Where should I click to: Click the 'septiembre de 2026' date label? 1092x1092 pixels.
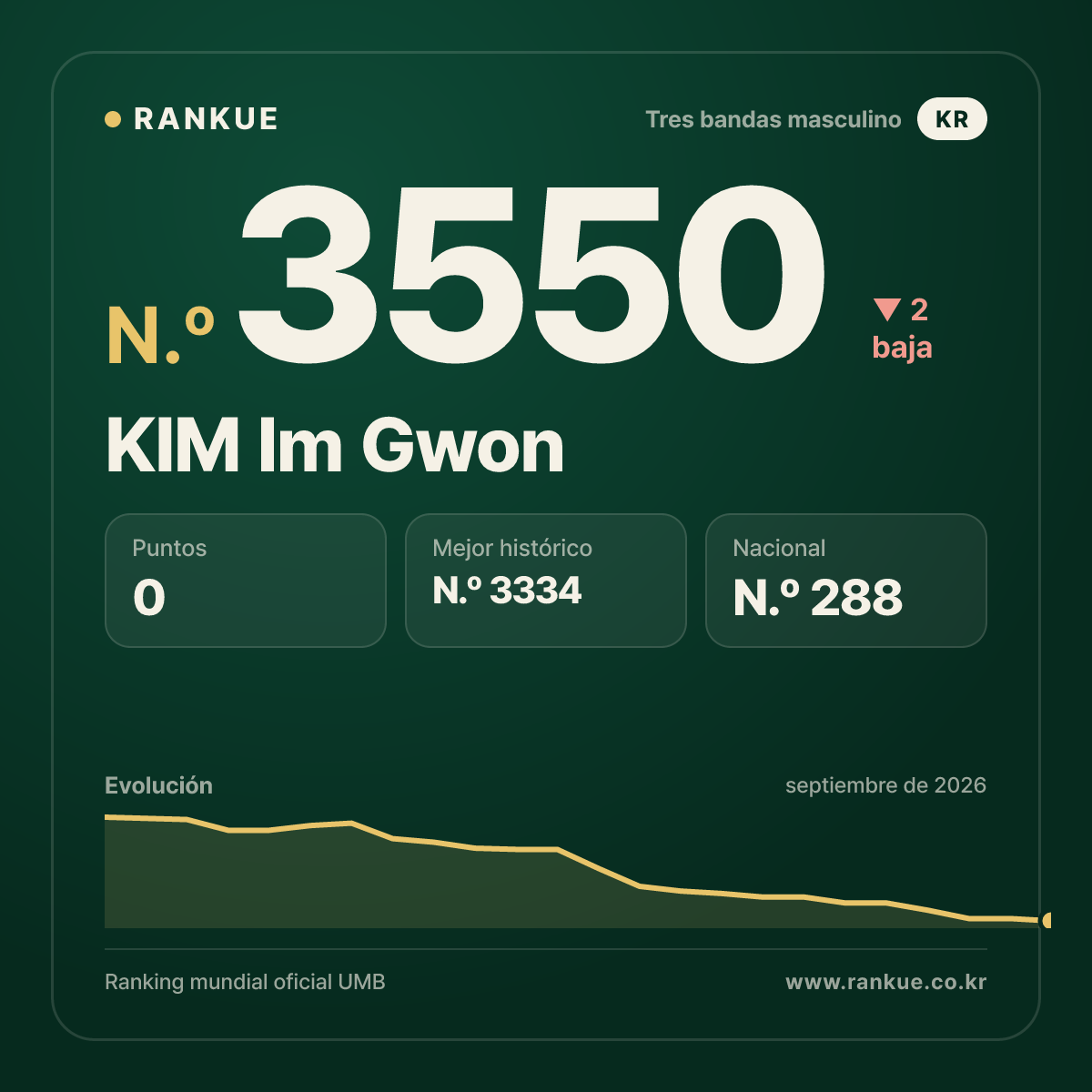pos(885,785)
